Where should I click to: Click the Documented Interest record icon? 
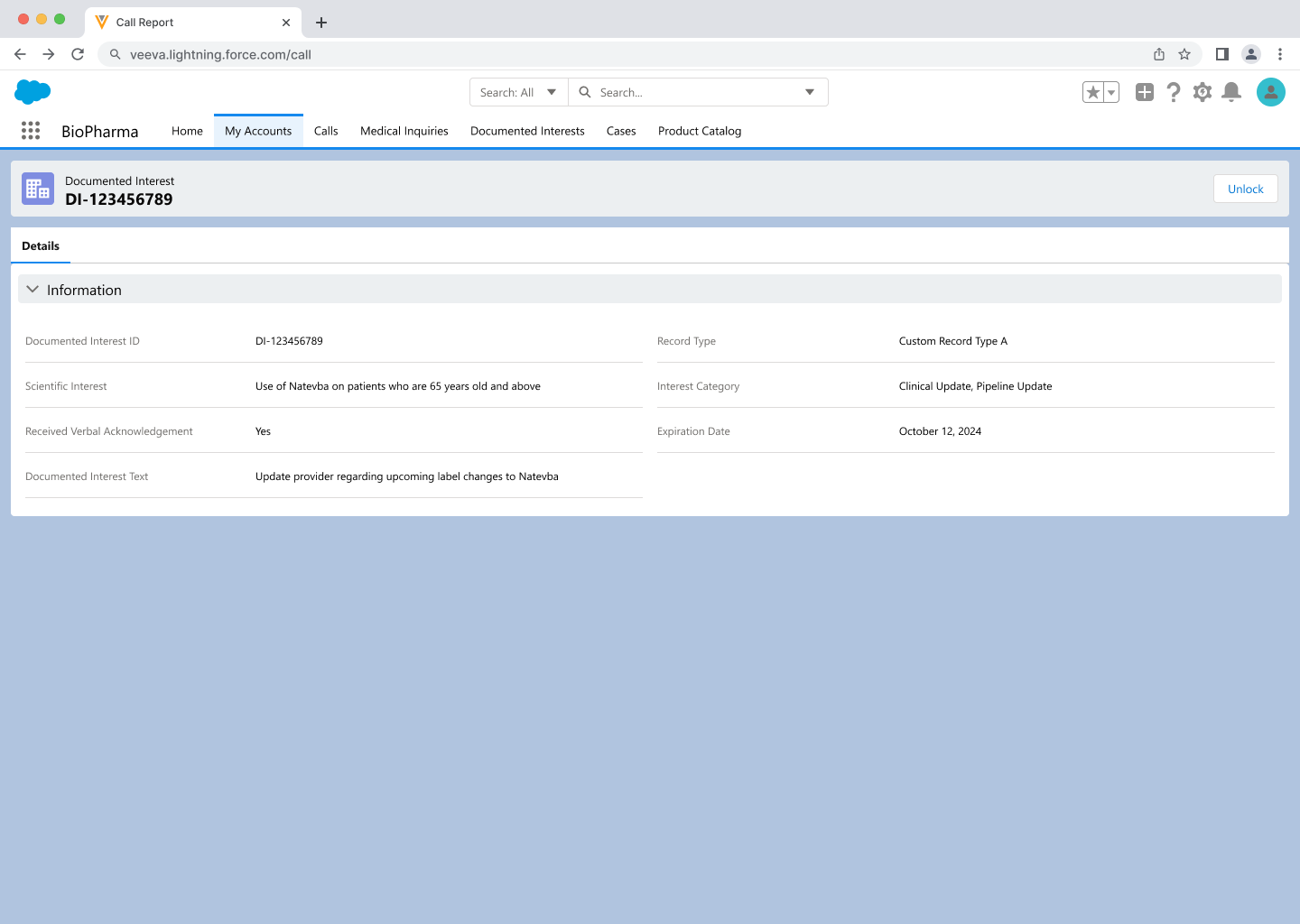pyautogui.click(x=38, y=189)
